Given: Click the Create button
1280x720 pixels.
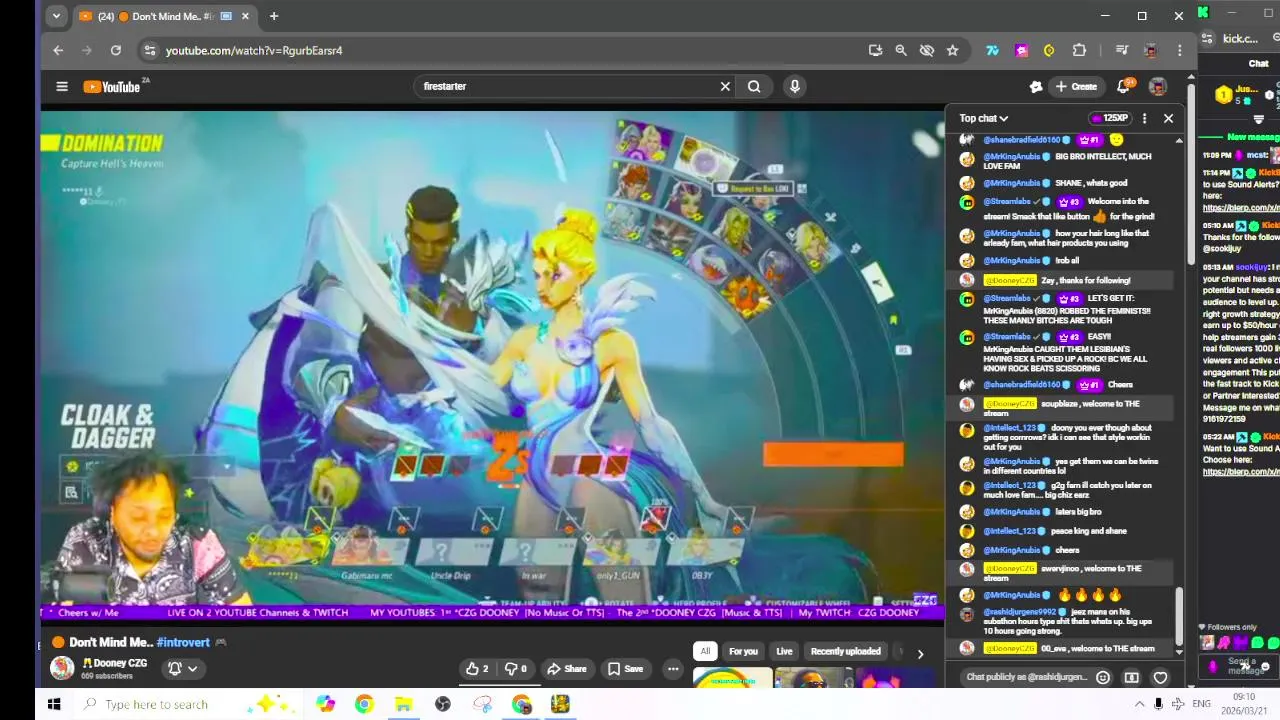Looking at the screenshot, I should tap(1076, 86).
